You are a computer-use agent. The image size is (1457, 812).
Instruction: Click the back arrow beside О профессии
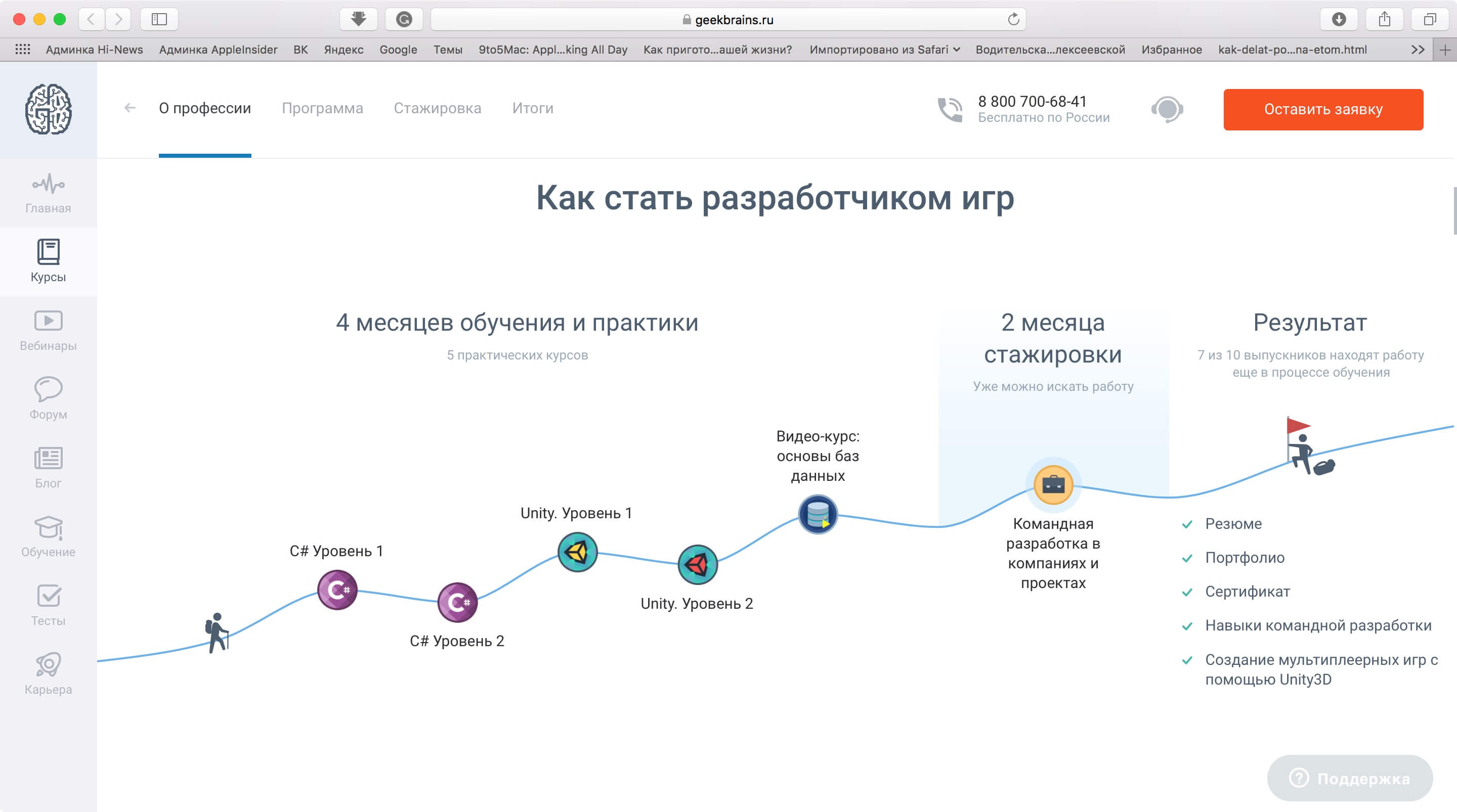[x=130, y=108]
